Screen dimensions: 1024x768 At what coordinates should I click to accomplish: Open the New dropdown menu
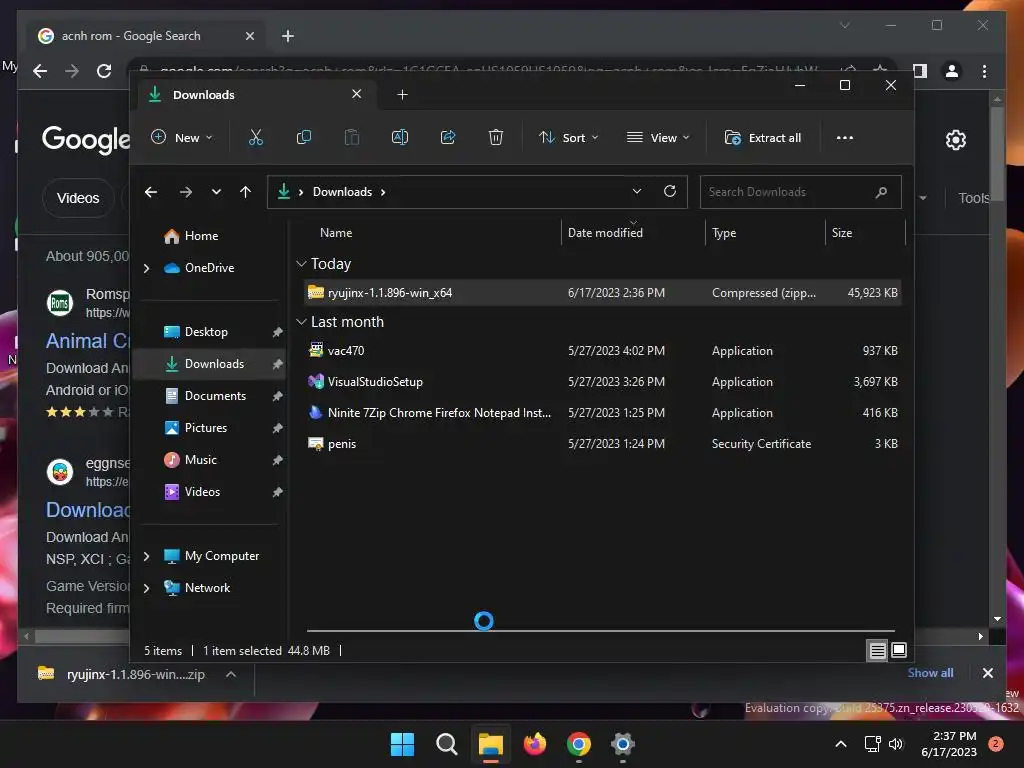pyautogui.click(x=182, y=138)
